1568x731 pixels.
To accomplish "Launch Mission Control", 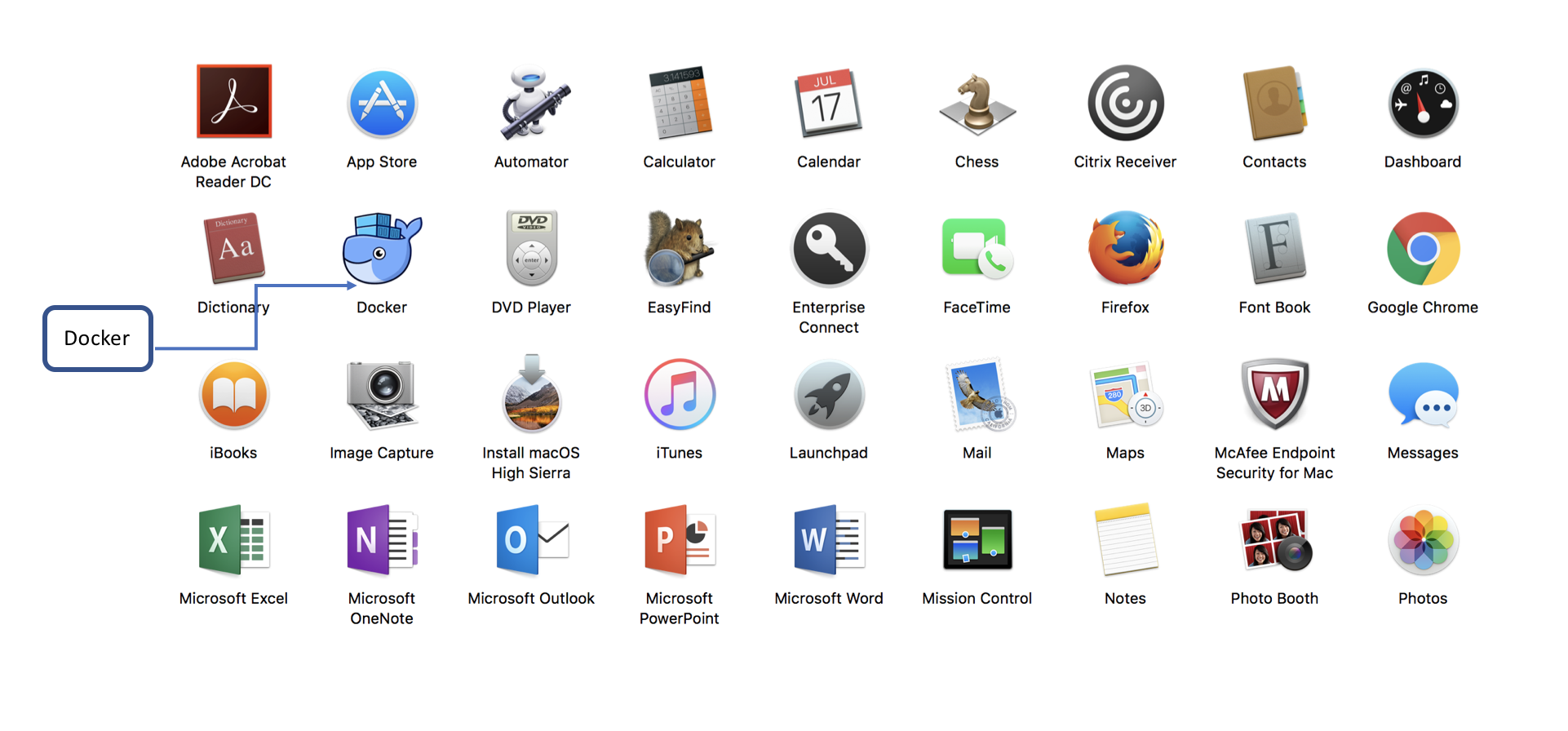I will 977,540.
